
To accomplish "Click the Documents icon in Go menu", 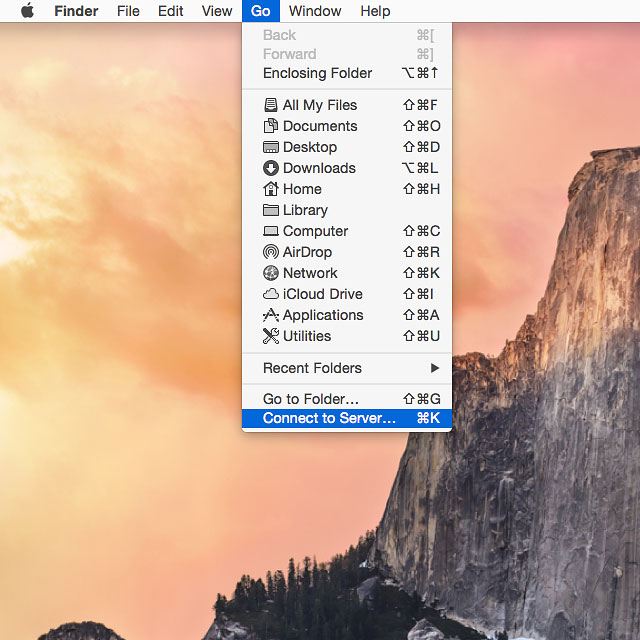I will (271, 126).
